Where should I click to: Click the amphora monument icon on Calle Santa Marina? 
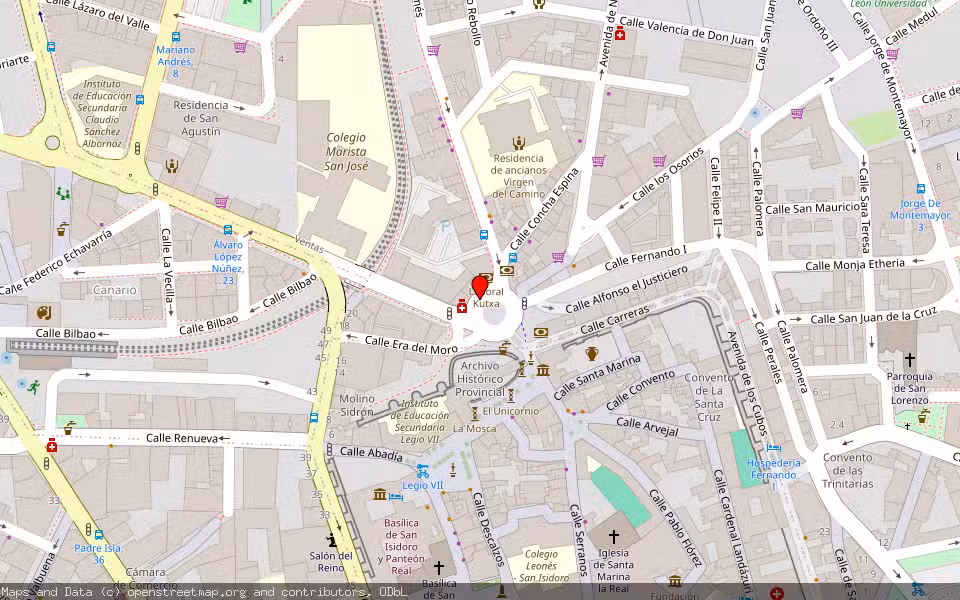(x=592, y=353)
